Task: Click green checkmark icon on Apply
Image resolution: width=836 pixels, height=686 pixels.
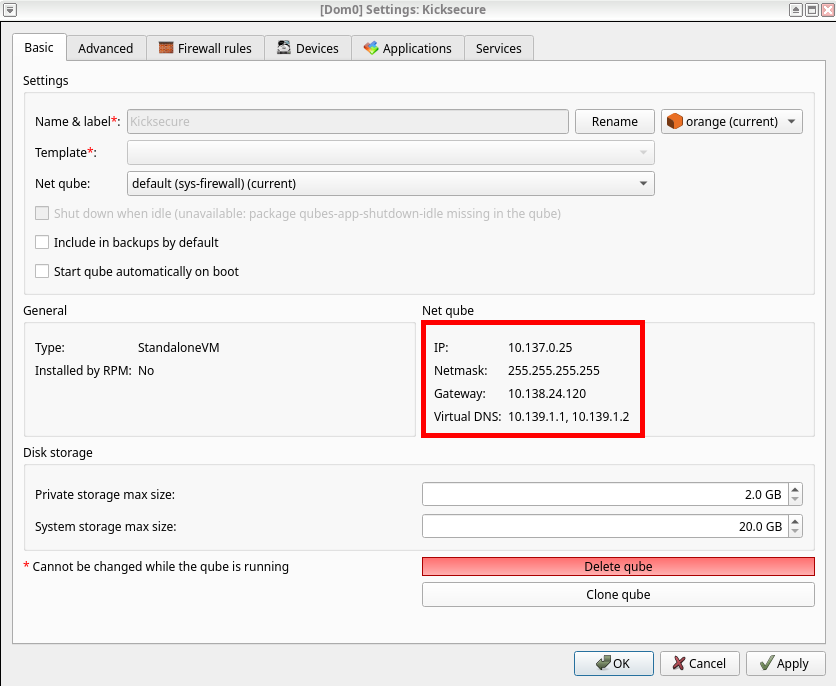Action: pos(766,663)
